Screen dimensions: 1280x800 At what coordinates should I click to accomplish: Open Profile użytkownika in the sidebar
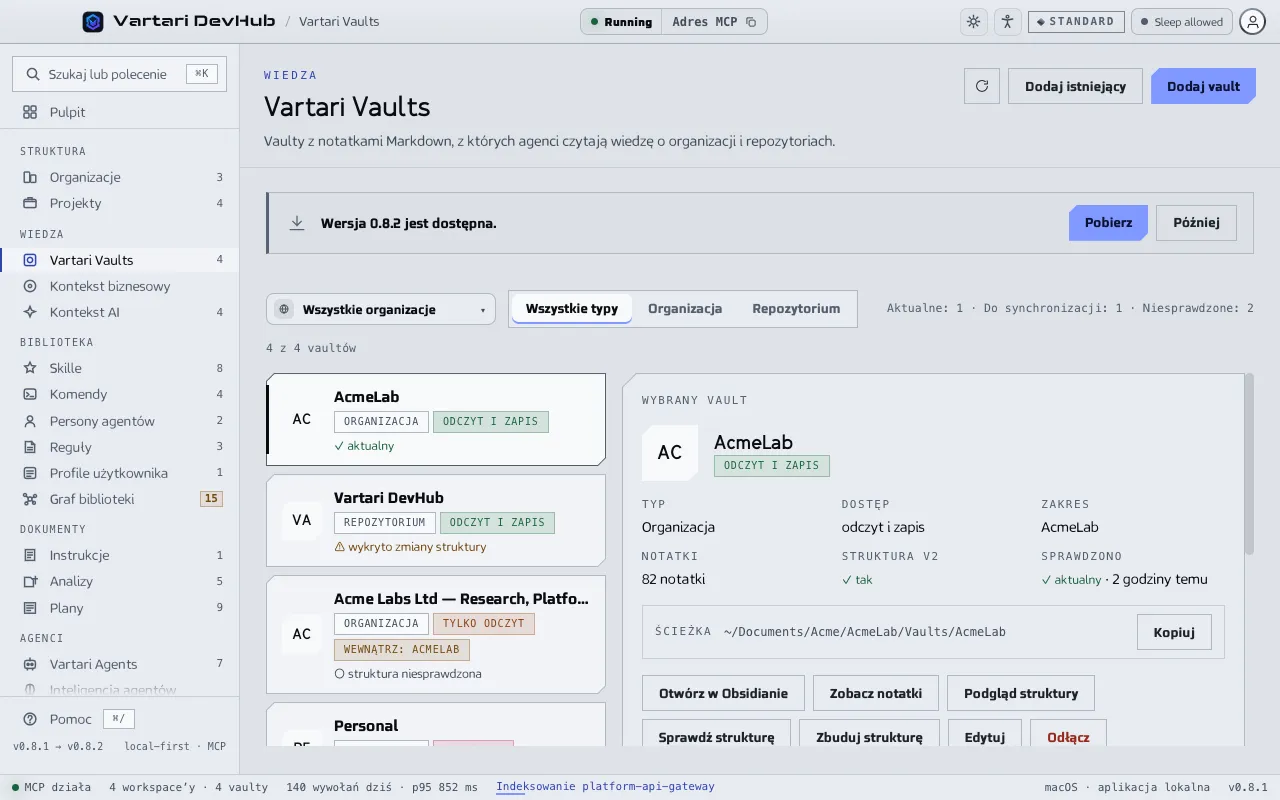coord(120,473)
